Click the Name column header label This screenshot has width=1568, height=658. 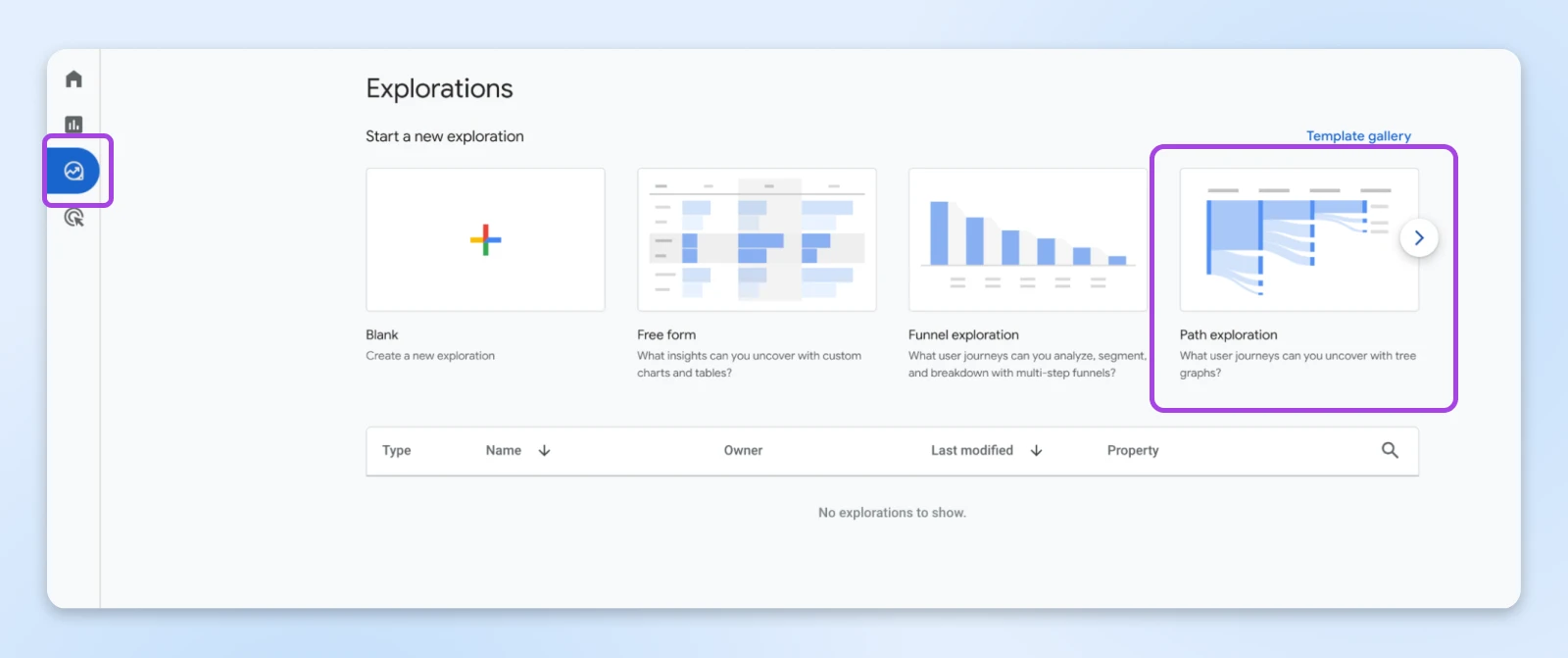pos(504,451)
